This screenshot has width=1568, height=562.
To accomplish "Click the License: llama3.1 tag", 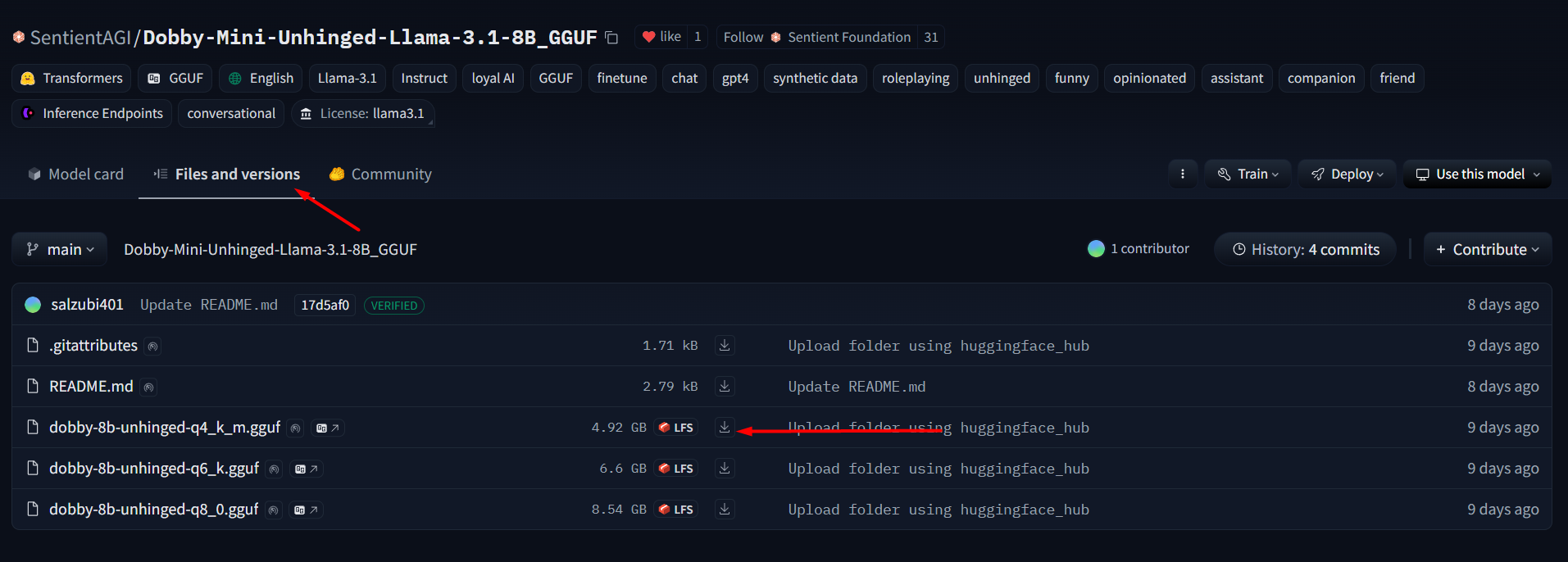I will pyautogui.click(x=362, y=113).
